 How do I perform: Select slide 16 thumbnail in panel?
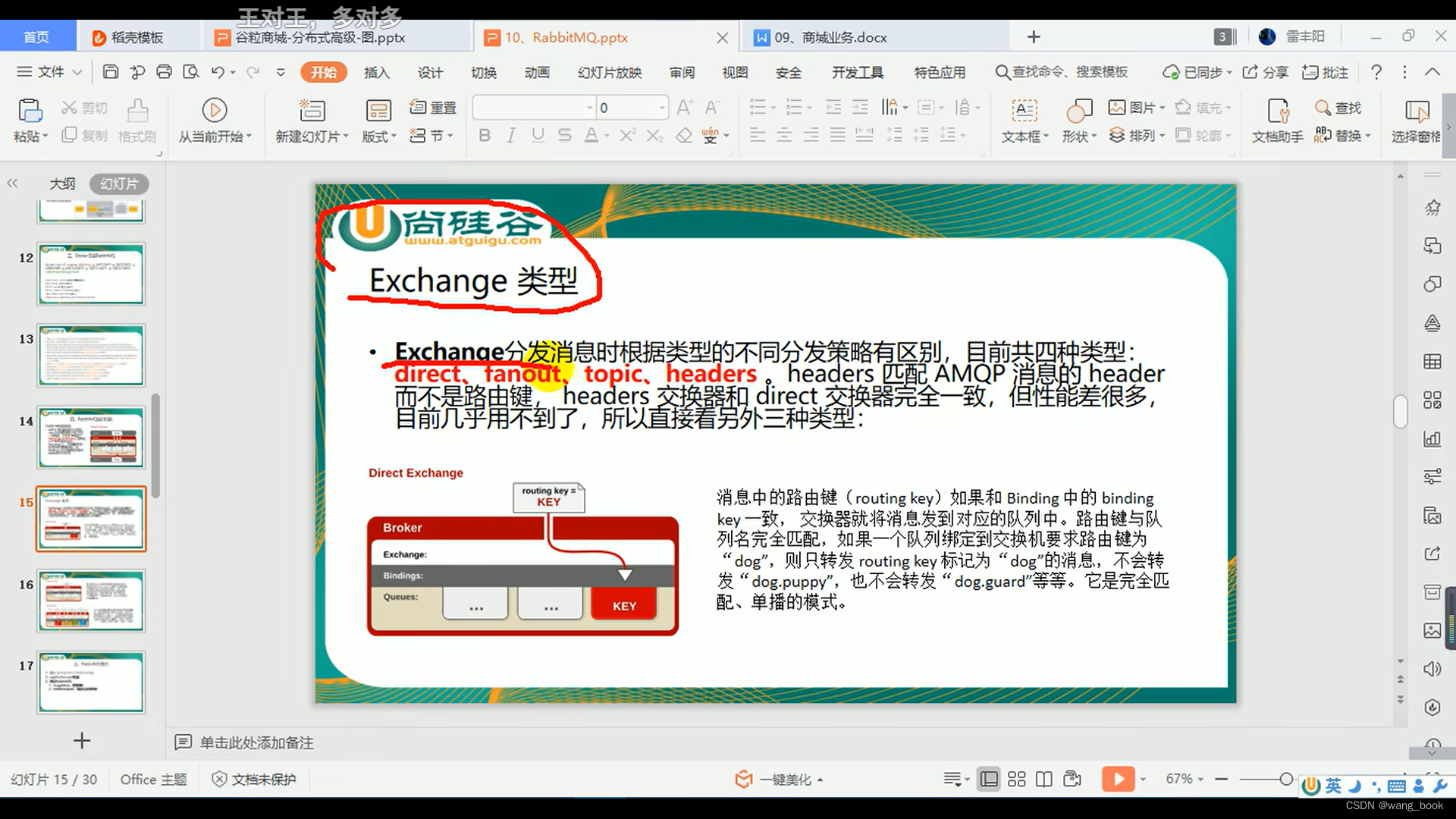pos(90,600)
